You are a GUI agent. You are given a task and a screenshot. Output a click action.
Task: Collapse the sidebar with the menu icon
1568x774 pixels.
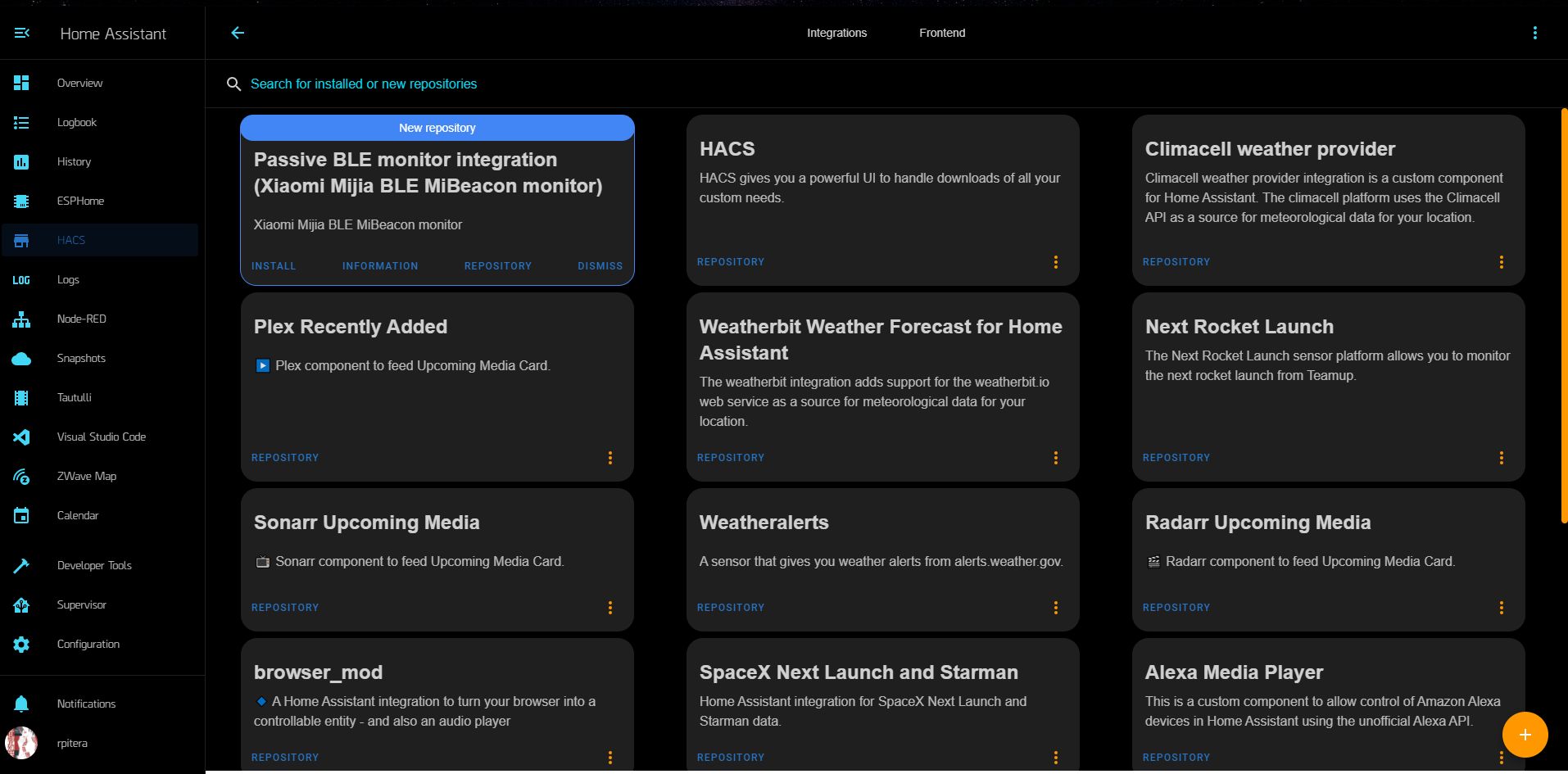pos(22,33)
